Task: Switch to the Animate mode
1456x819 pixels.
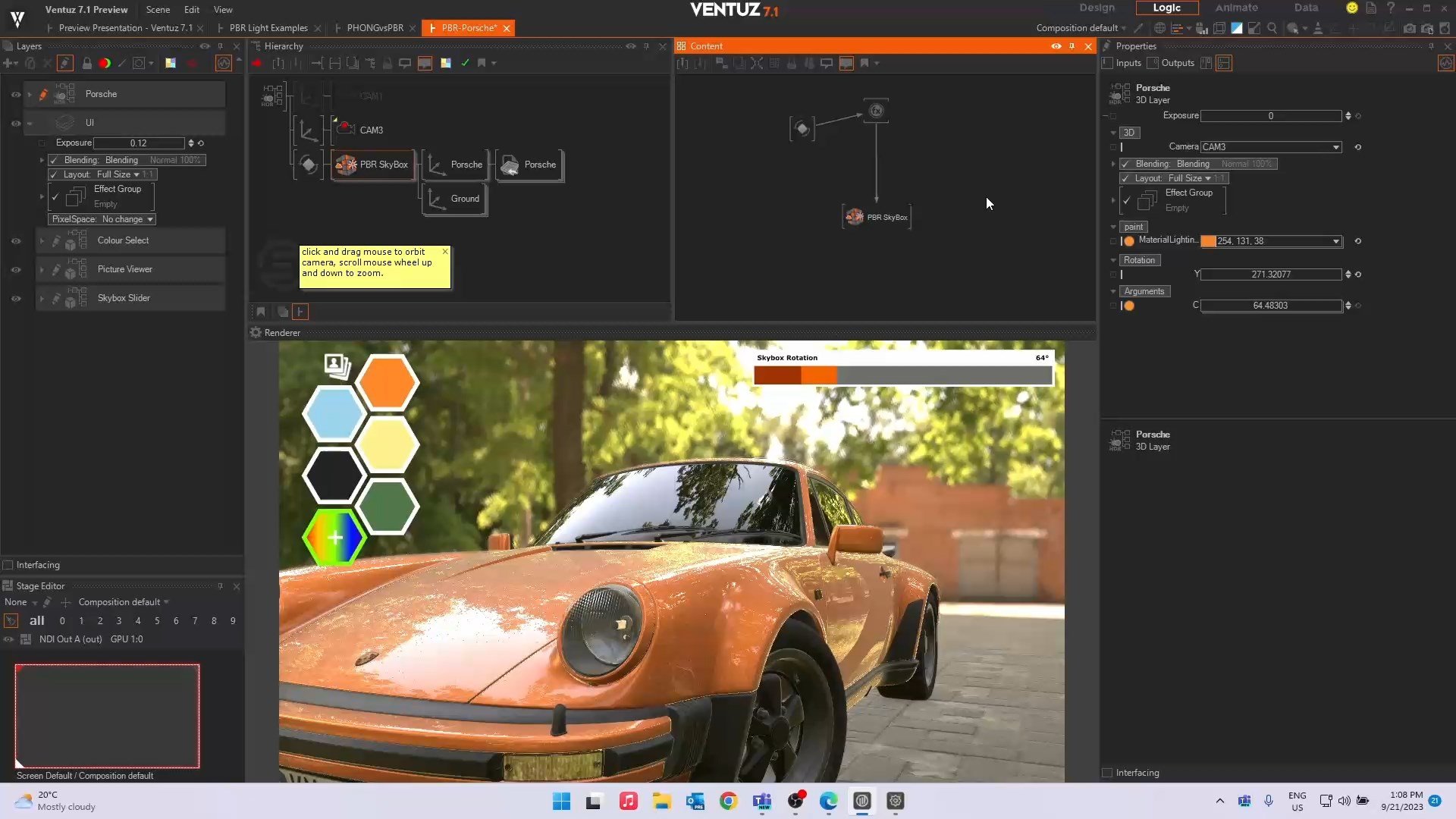Action: pos(1236,8)
